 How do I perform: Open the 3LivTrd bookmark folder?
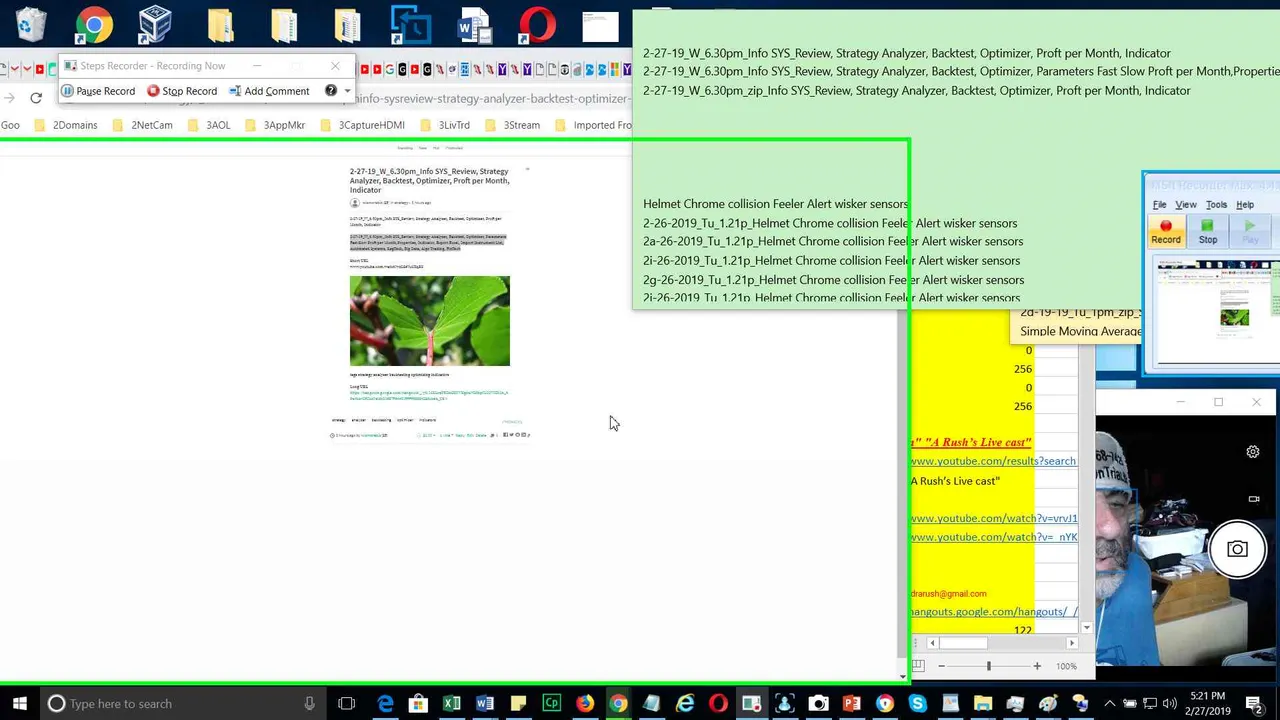click(x=445, y=125)
